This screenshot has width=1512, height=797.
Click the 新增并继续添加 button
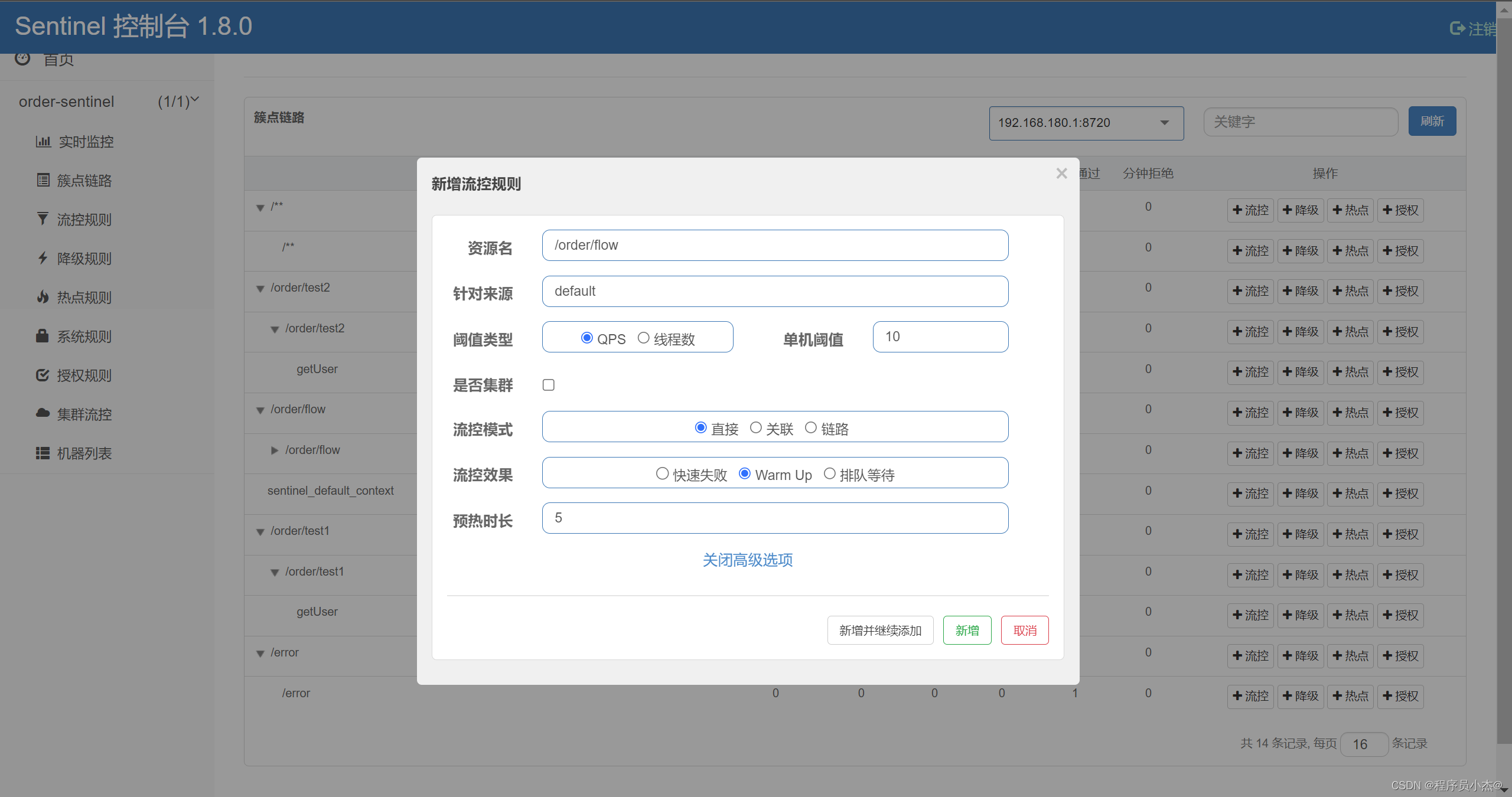click(x=880, y=631)
